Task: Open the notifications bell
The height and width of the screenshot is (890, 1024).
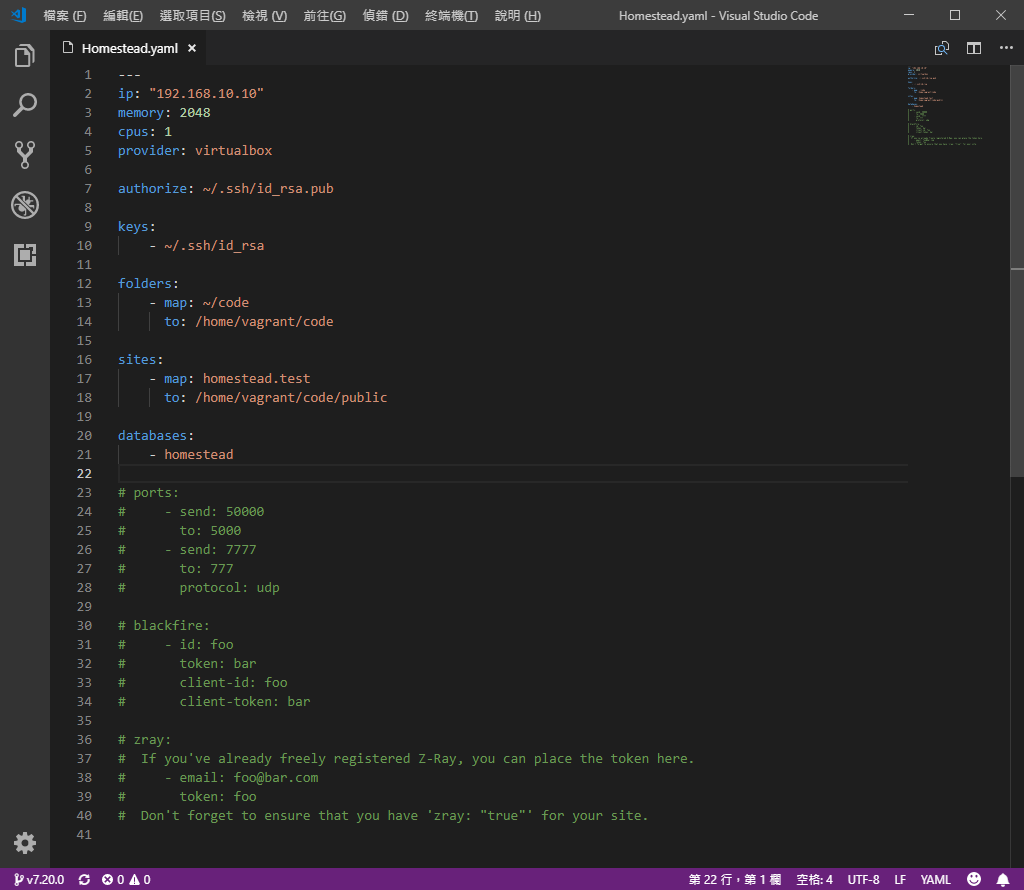Action: coord(1003,880)
